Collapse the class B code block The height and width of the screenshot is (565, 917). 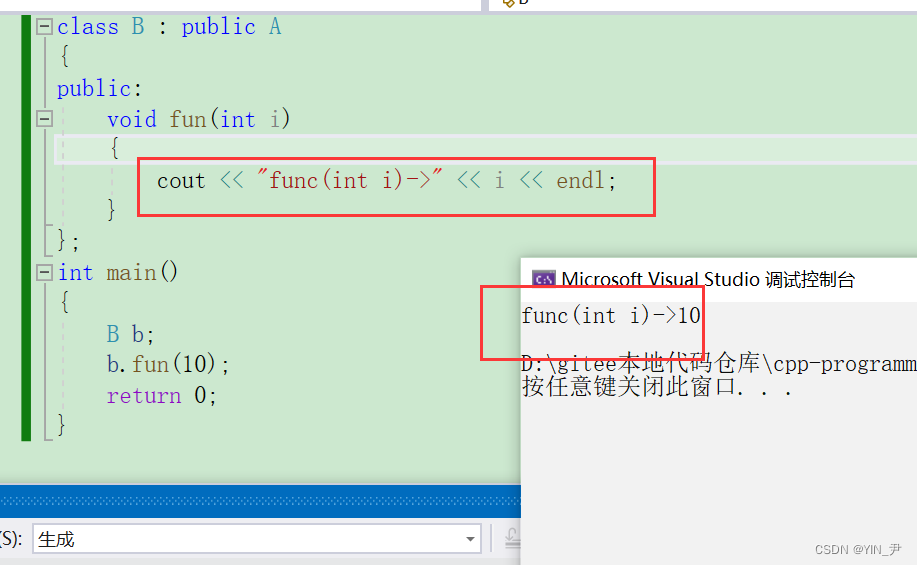44,27
